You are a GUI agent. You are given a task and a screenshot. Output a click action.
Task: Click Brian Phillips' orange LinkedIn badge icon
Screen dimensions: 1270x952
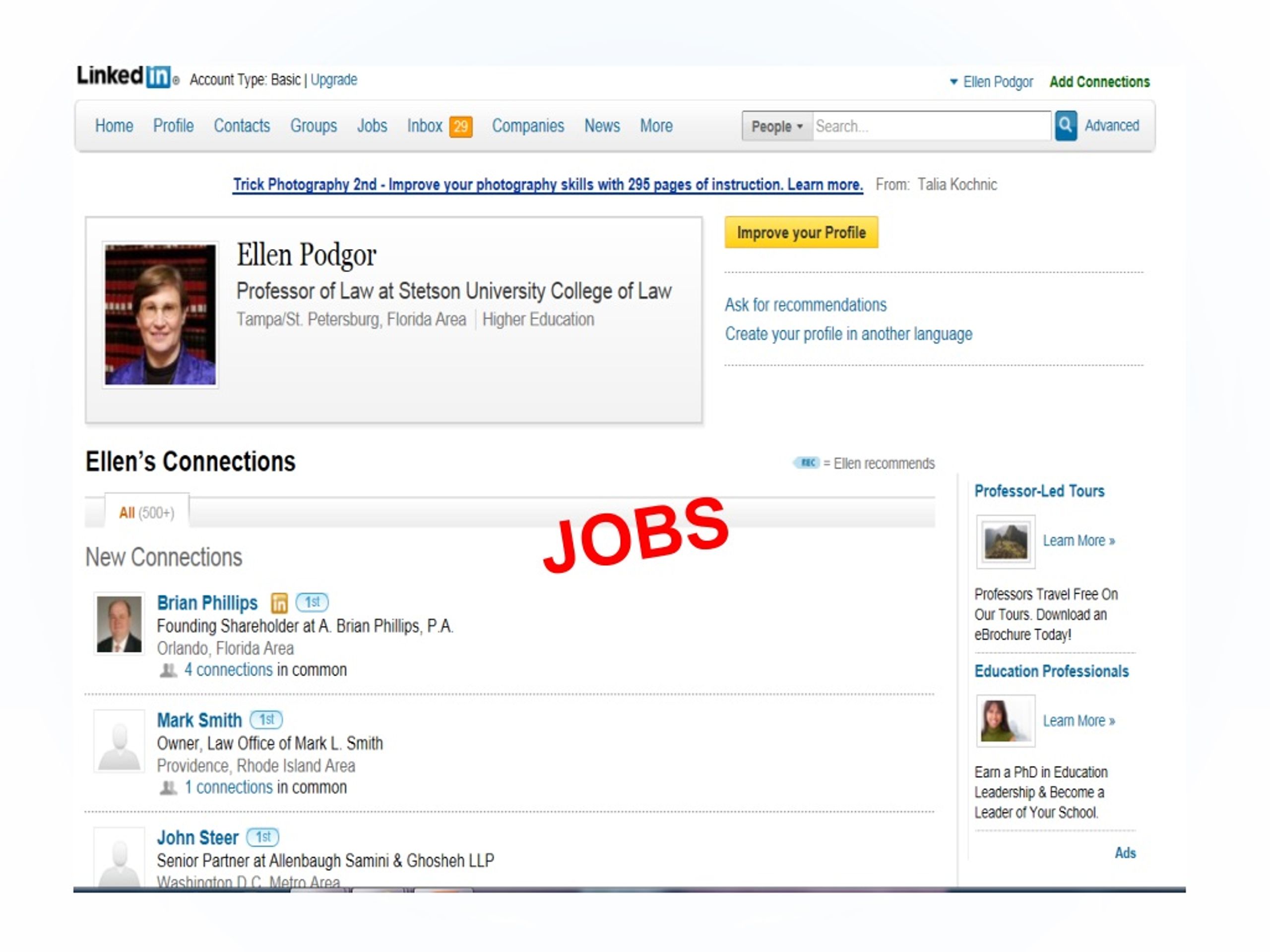279,602
